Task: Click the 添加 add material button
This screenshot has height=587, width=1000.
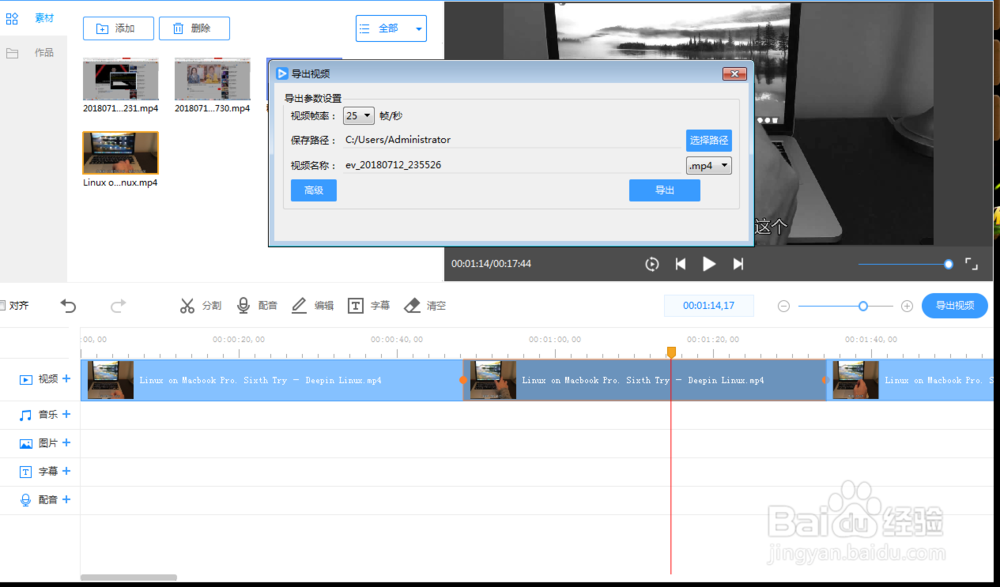Action: pos(118,28)
